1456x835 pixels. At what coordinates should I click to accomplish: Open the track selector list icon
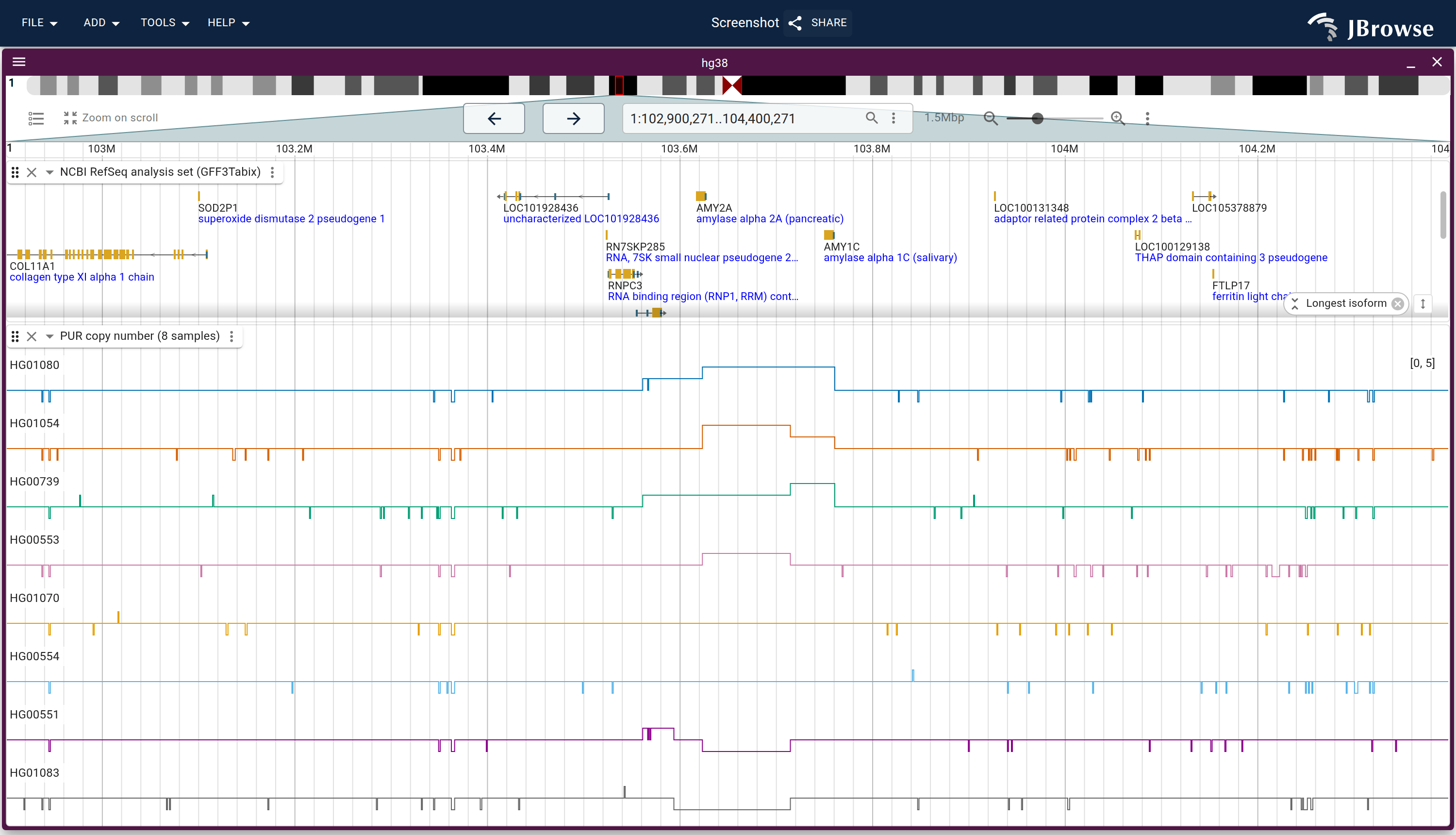tap(36, 118)
